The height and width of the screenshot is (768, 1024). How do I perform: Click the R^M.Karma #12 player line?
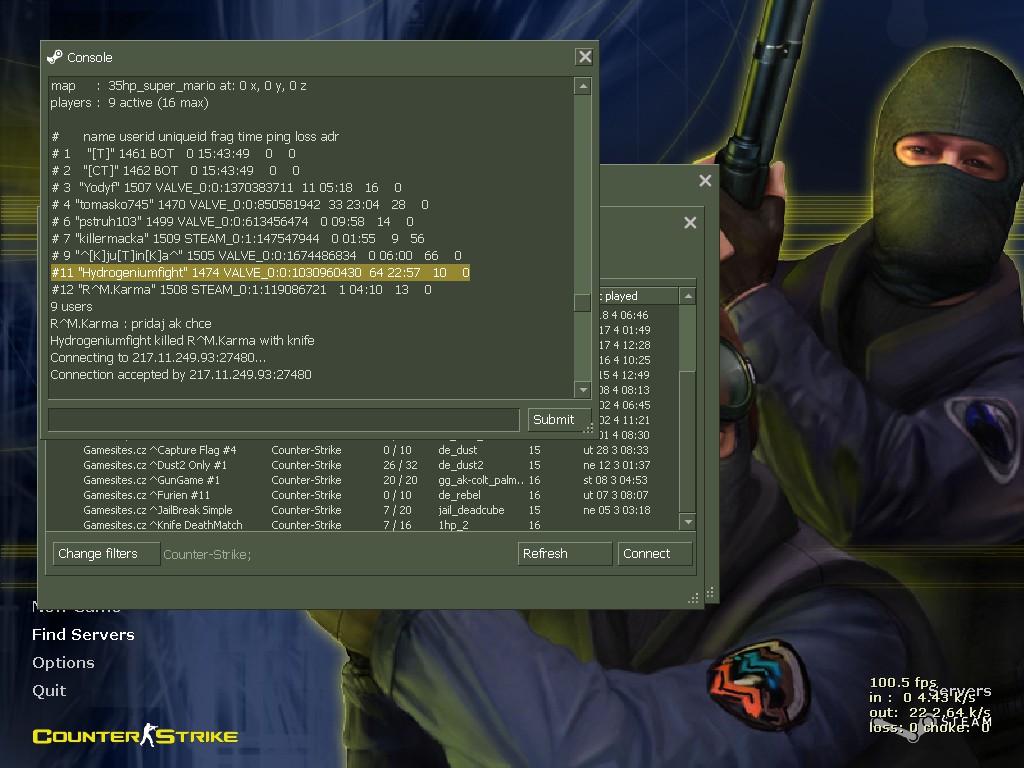241,289
